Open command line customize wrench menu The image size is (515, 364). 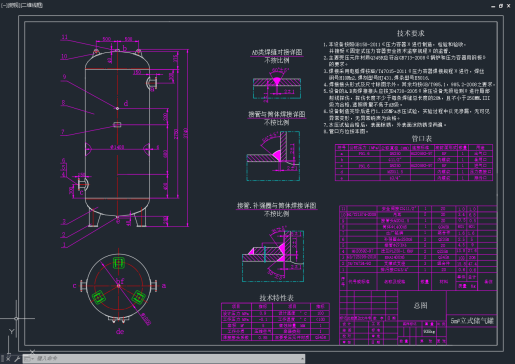click(x=16, y=359)
